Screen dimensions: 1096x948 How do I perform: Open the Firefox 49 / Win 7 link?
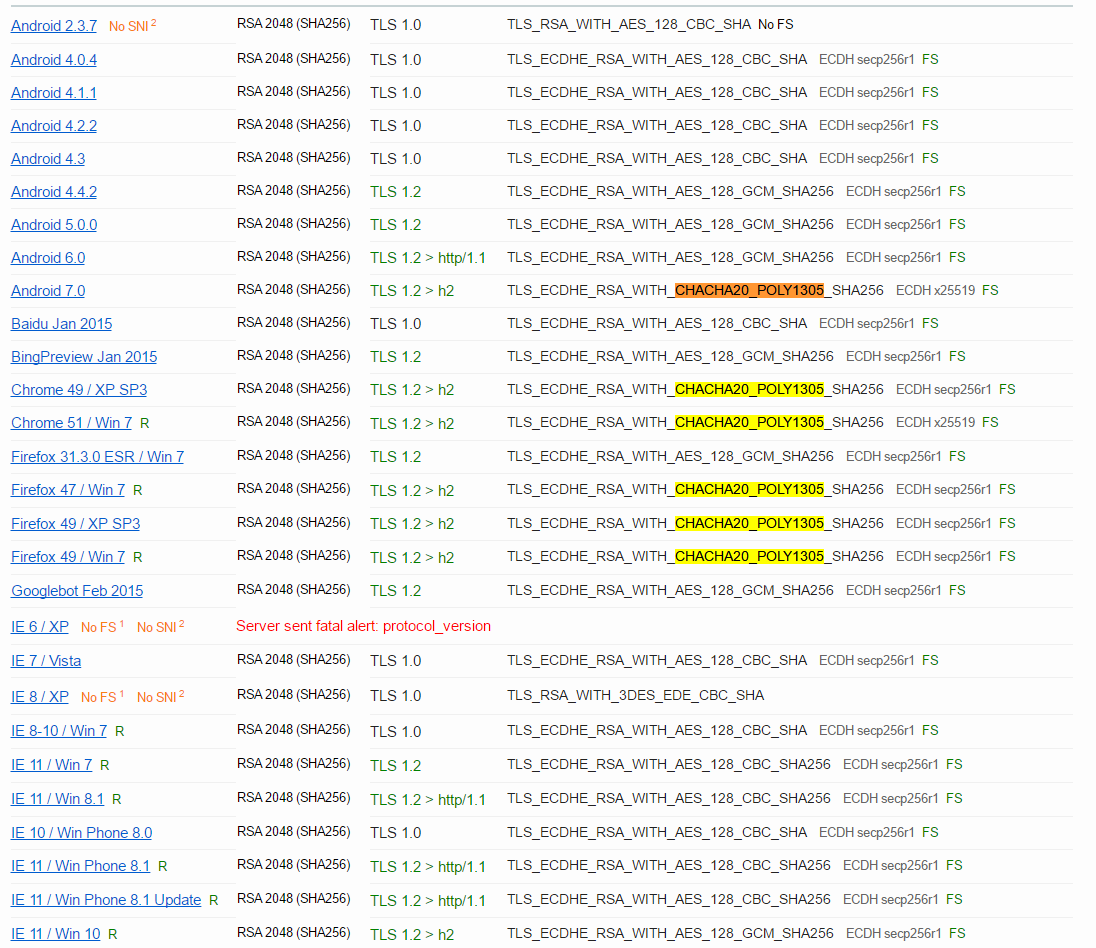tap(68, 557)
